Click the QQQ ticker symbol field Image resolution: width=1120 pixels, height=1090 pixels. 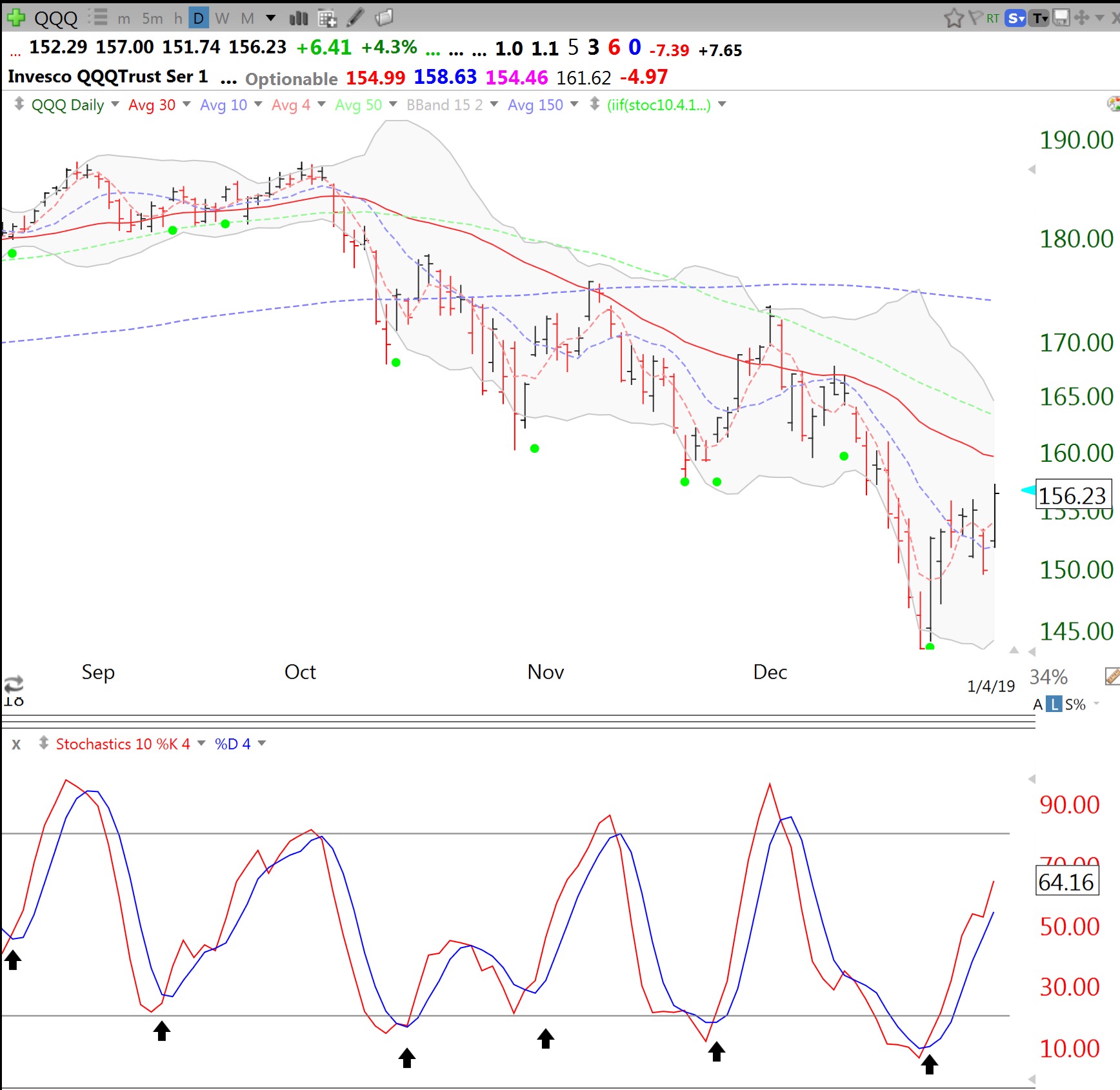pyautogui.click(x=55, y=18)
